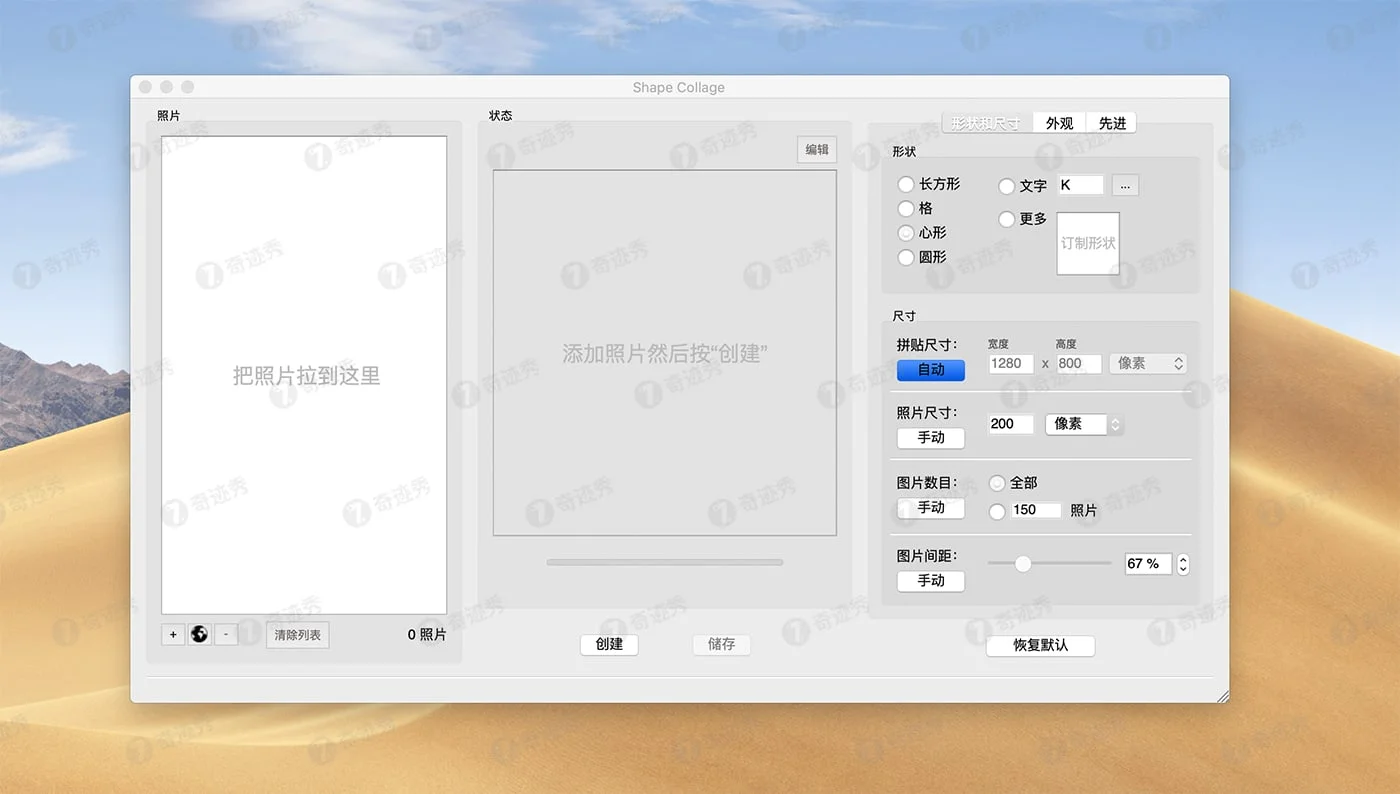Screen dimensions: 1400x794
Task: Click the 创建 button to create collage
Action: coord(609,645)
